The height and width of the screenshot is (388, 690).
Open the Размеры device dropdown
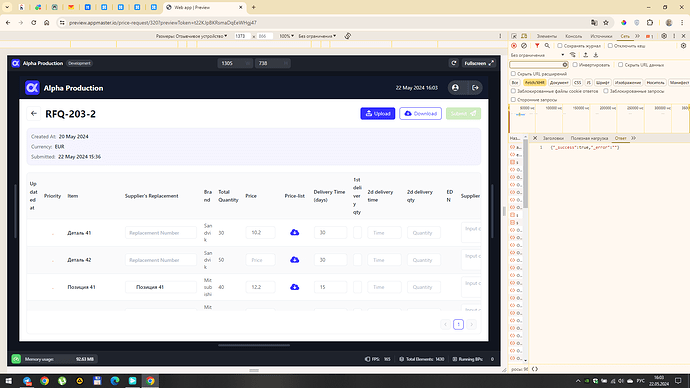pyautogui.click(x=191, y=36)
